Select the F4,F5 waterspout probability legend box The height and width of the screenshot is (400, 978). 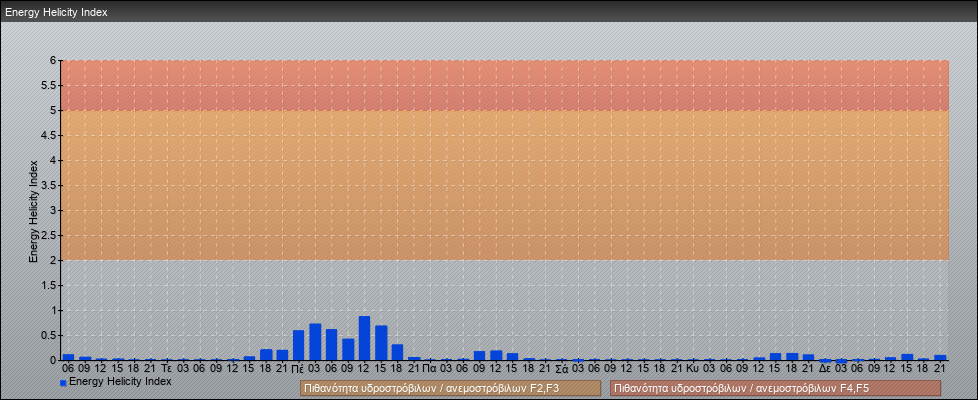(775, 388)
